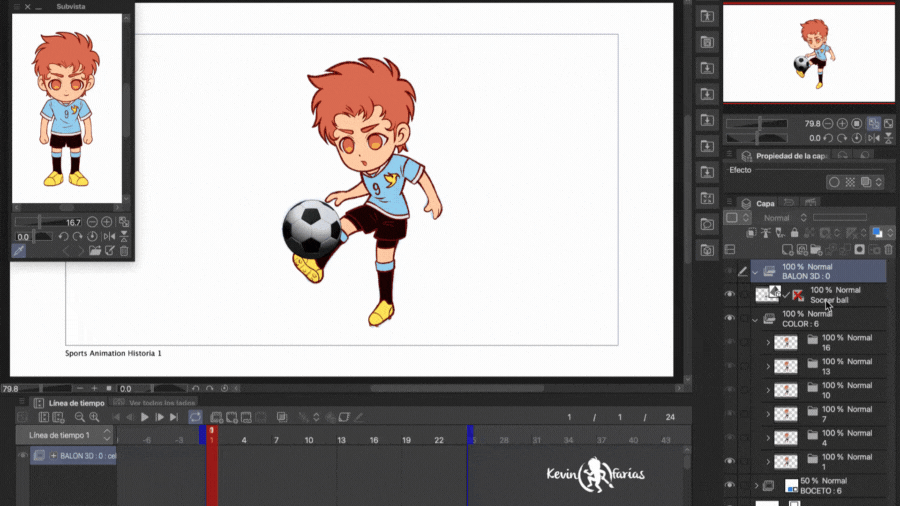Open the Línea de tiempo 1 dropdown
The height and width of the screenshot is (506, 900).
66,435
